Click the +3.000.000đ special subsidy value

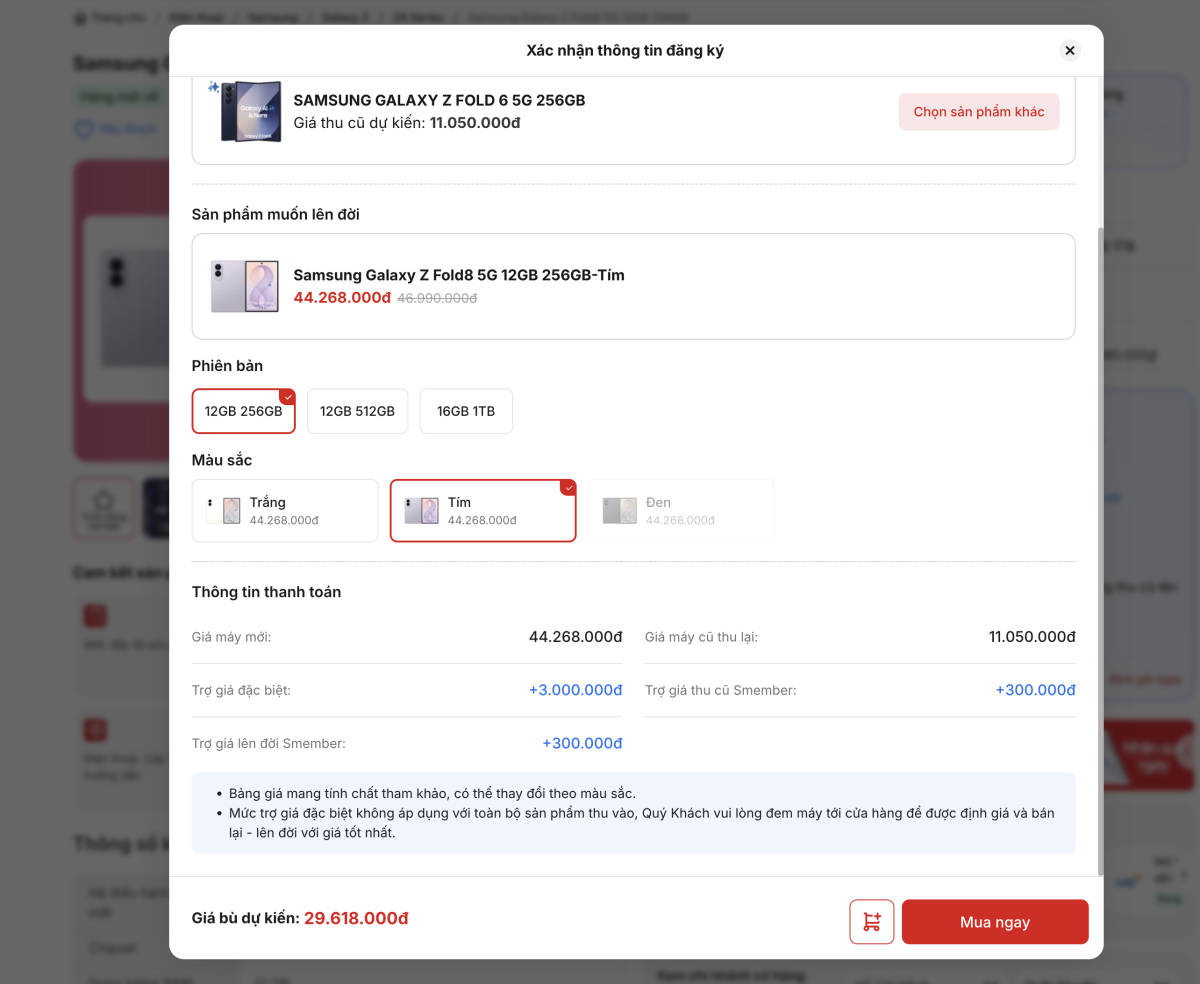coord(575,690)
